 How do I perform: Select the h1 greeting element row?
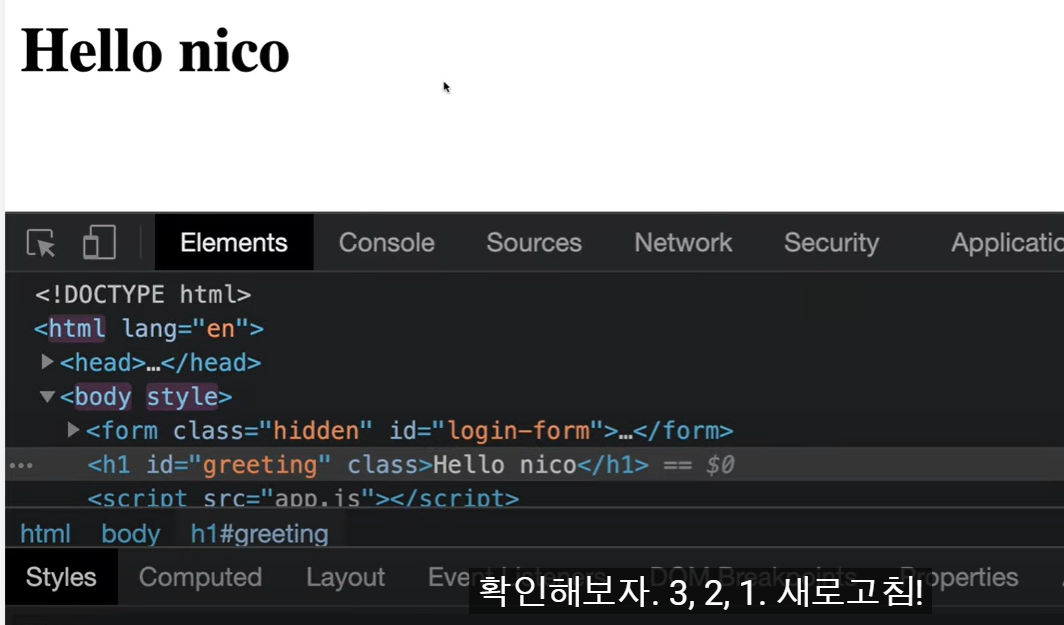(535, 465)
